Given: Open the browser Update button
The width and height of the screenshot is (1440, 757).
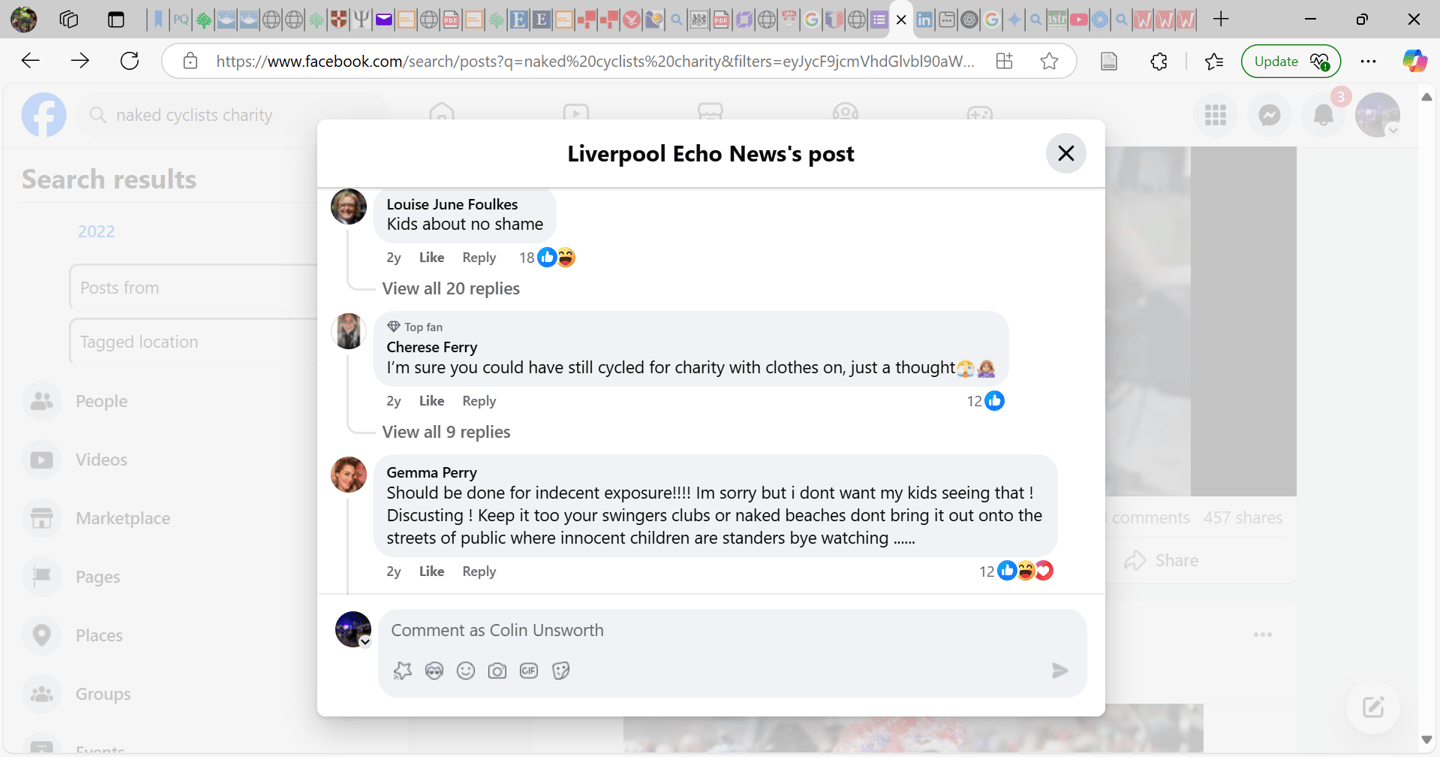Looking at the screenshot, I should [x=1290, y=61].
